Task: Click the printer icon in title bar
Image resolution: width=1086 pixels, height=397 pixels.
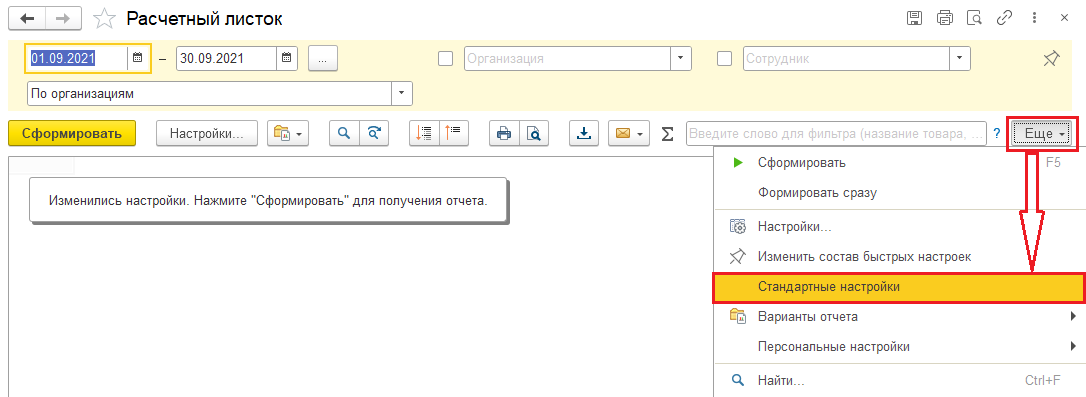Action: coord(945,19)
